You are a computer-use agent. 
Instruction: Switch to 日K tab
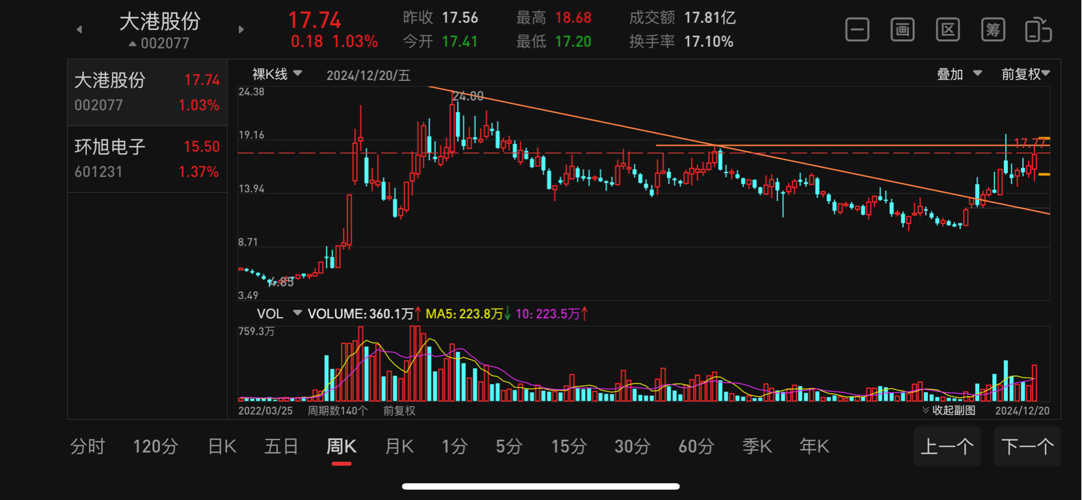pos(222,446)
